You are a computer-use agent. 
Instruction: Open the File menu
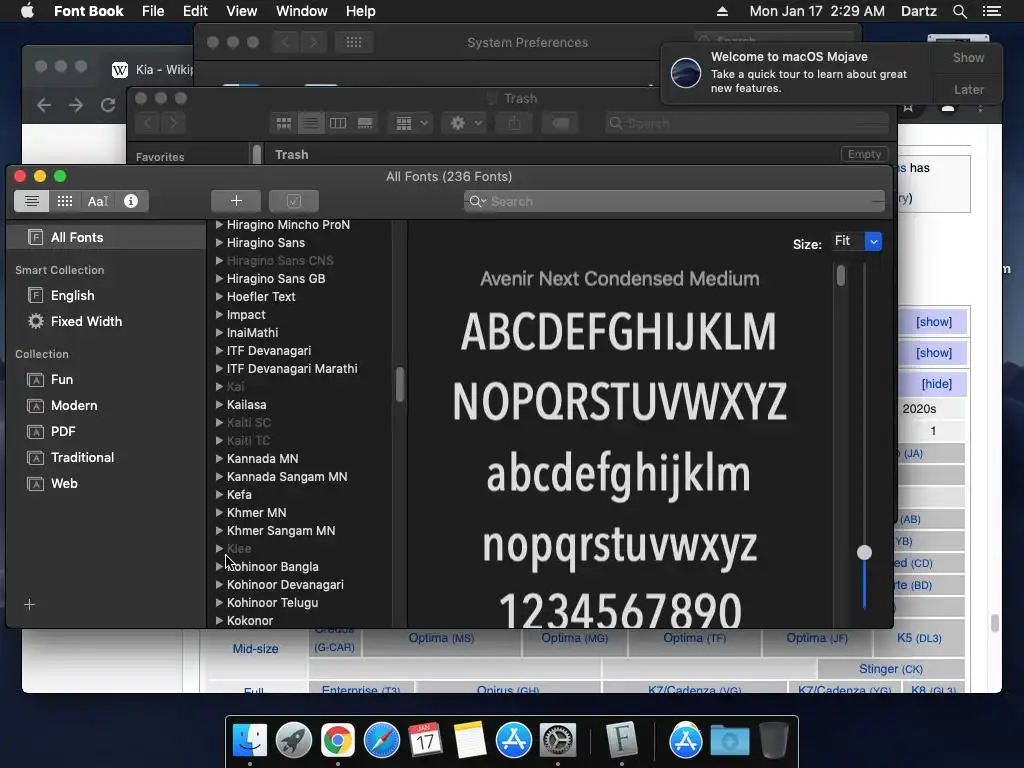tap(153, 11)
